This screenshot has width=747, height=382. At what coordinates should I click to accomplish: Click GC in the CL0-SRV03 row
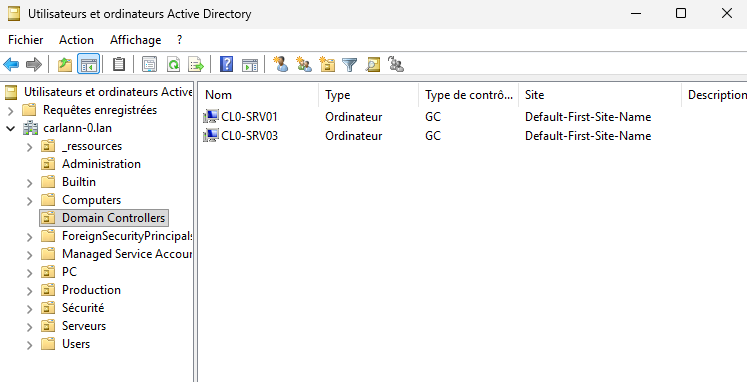click(x=433, y=136)
